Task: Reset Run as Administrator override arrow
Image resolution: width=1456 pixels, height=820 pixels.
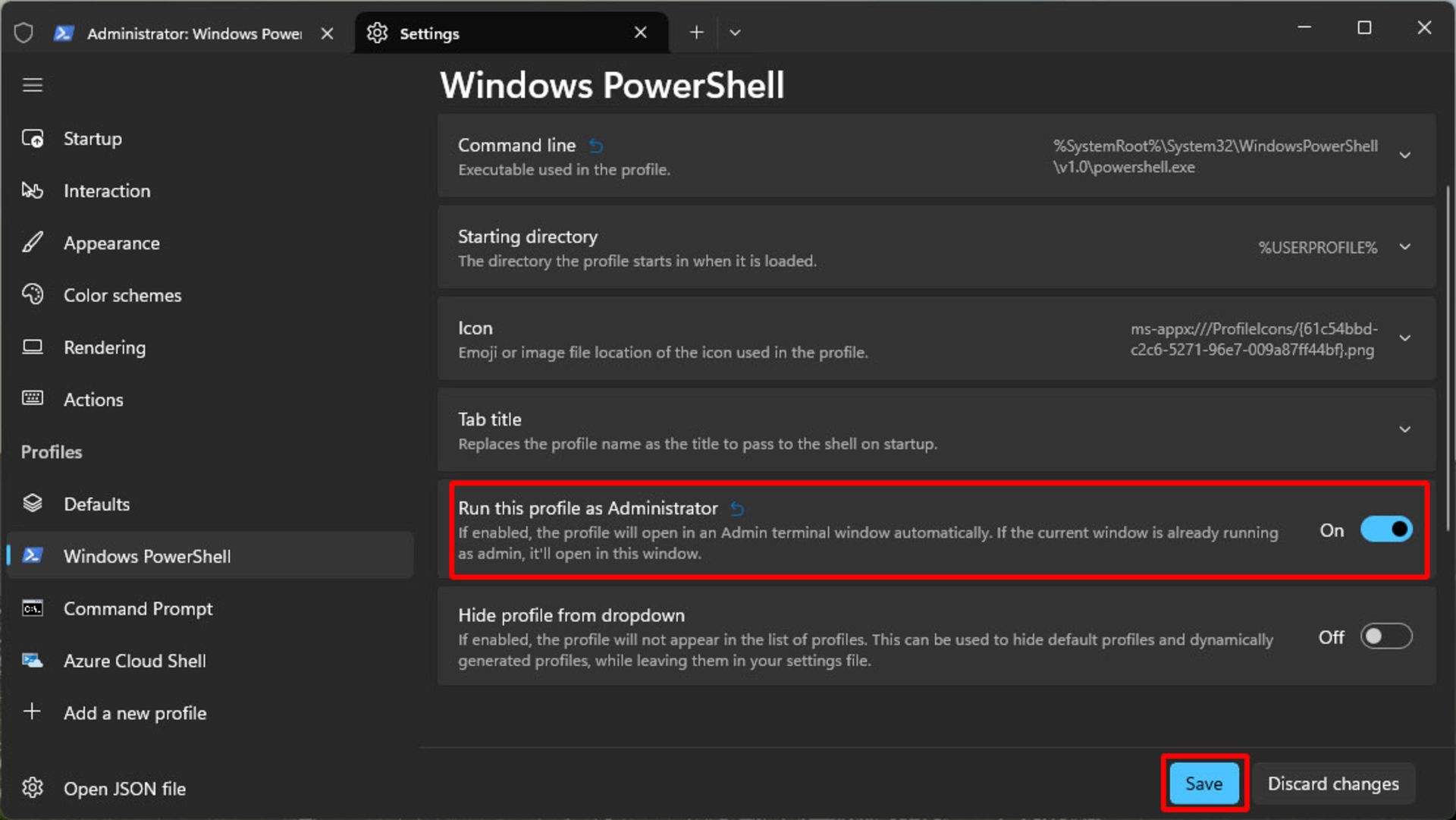Action: pyautogui.click(x=737, y=509)
